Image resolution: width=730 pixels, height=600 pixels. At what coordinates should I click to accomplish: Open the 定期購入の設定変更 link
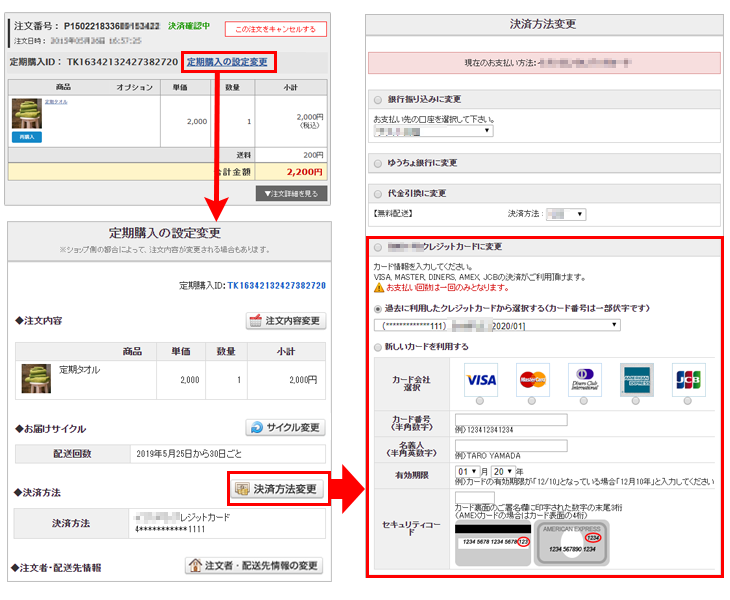coord(227,62)
